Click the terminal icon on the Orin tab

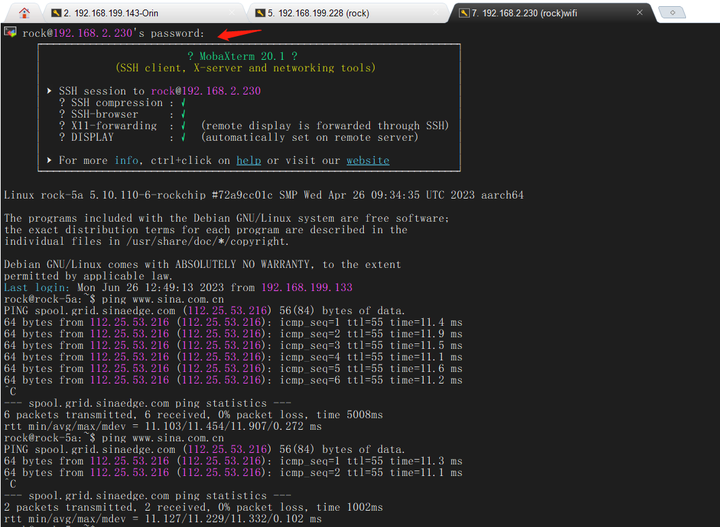[x=56, y=13]
